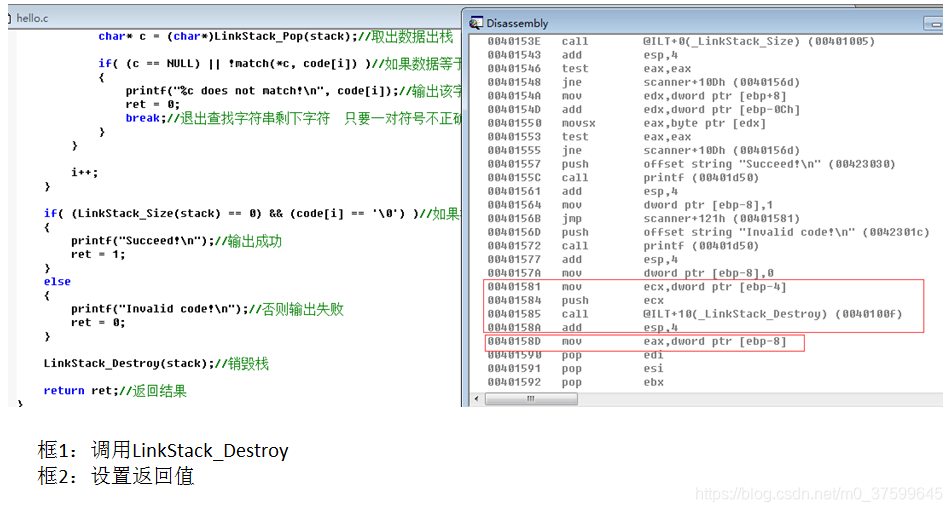Click the push offset string Succeed line
The image size is (952, 512).
(691, 164)
